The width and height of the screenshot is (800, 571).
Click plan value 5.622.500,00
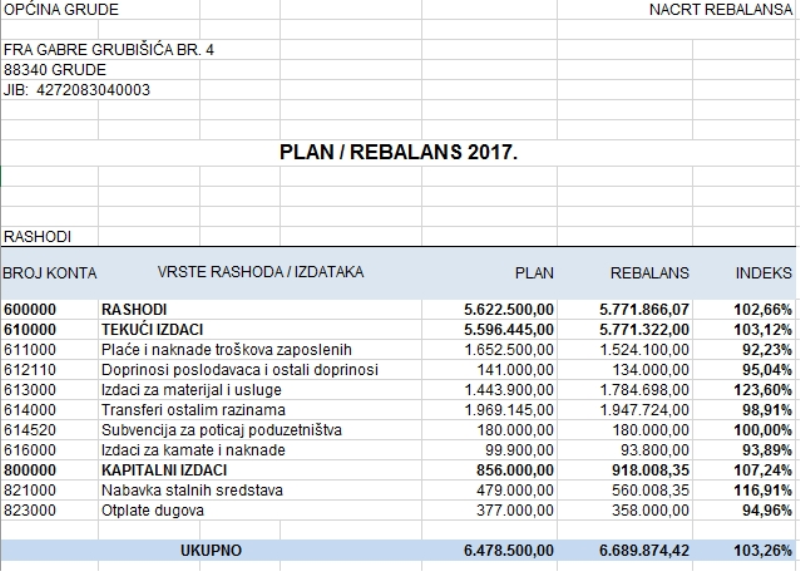click(509, 310)
